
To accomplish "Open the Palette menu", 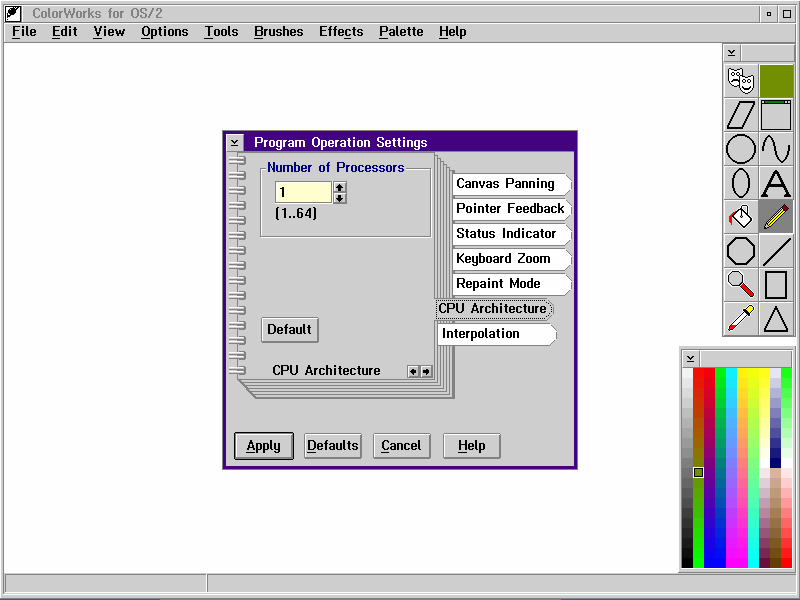I will pos(401,32).
